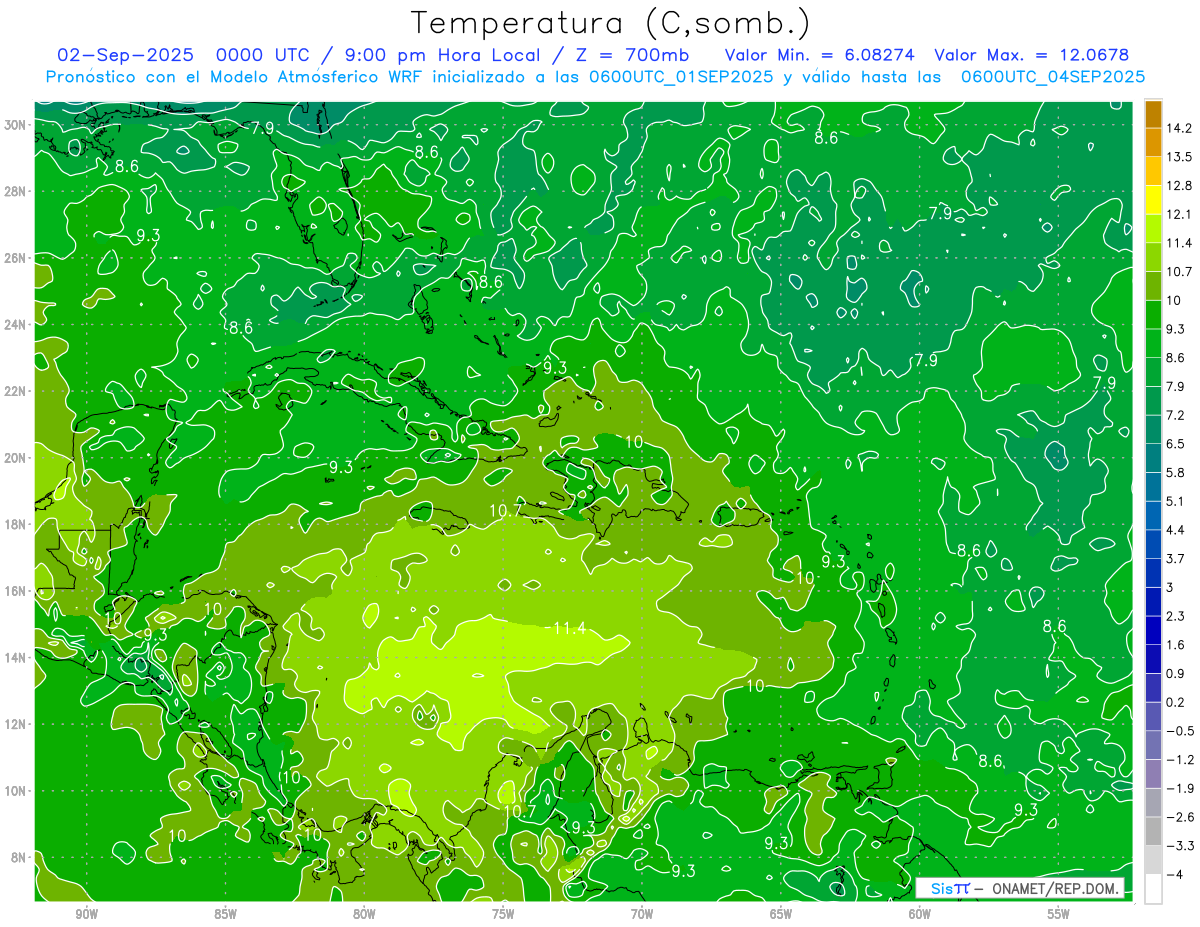
Task: Click the '90W' longitude axis label
Action: click(x=86, y=915)
